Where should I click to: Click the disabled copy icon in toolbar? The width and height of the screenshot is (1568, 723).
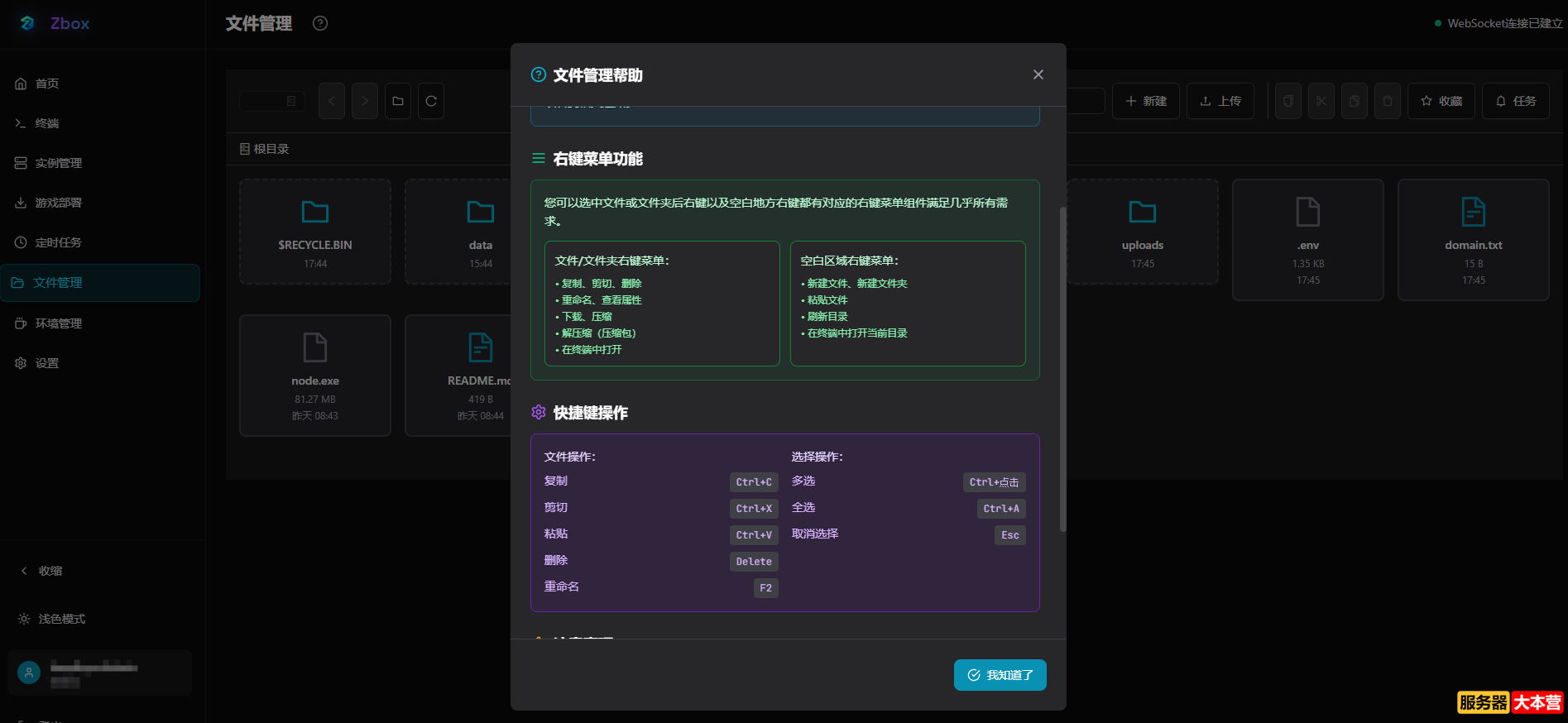pyautogui.click(x=1288, y=101)
